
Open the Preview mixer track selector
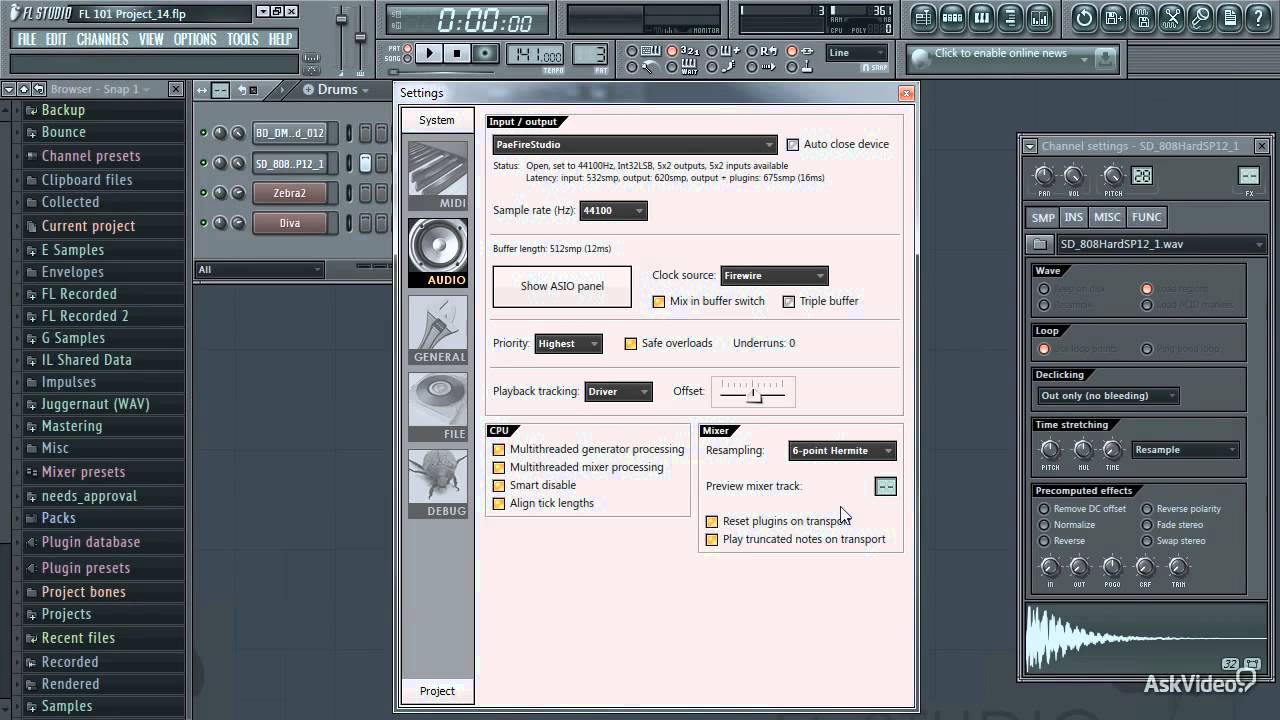(886, 486)
